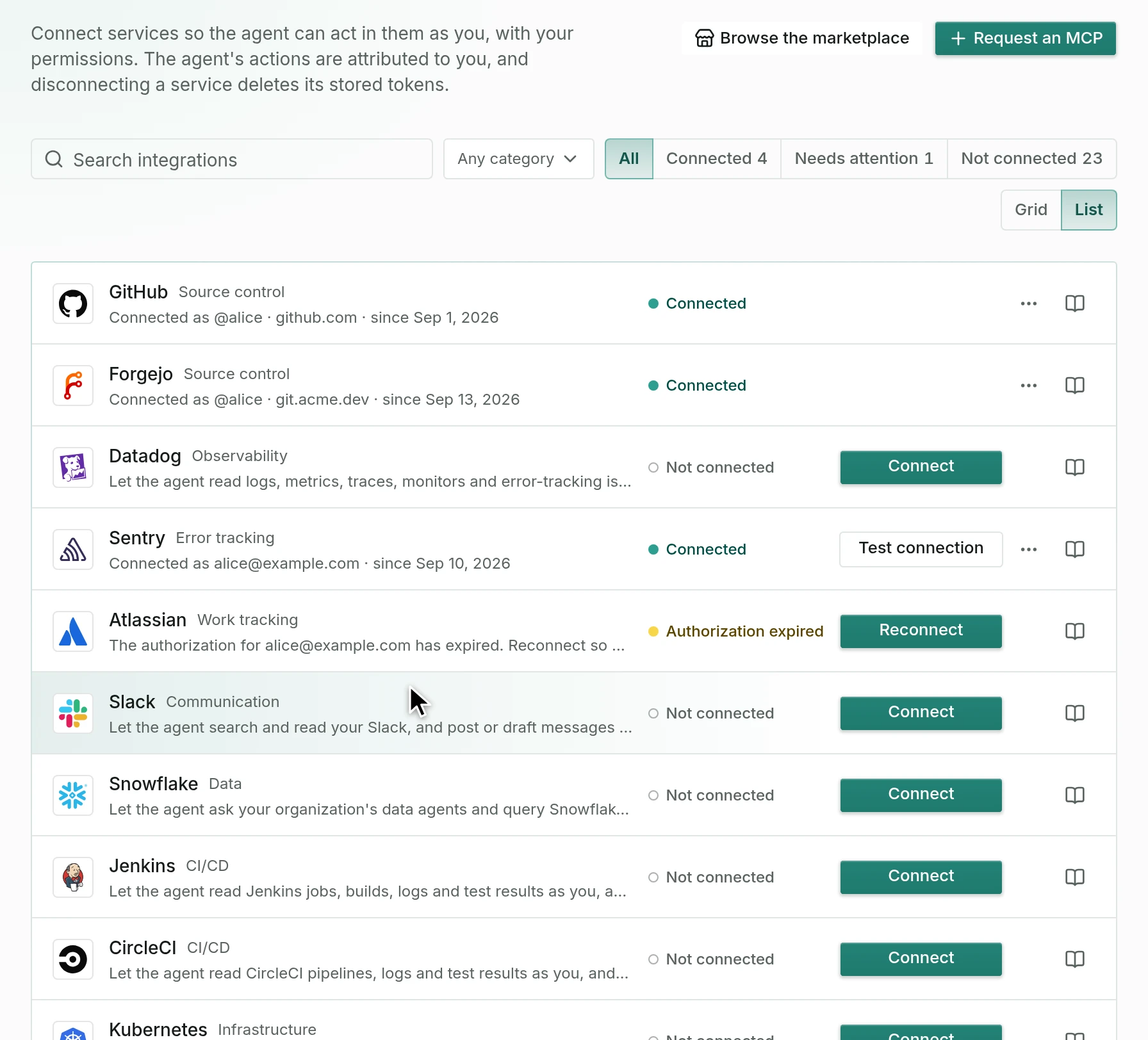The height and width of the screenshot is (1040, 1148).
Task: Click the Kubernetes row title
Action: [158, 1029]
